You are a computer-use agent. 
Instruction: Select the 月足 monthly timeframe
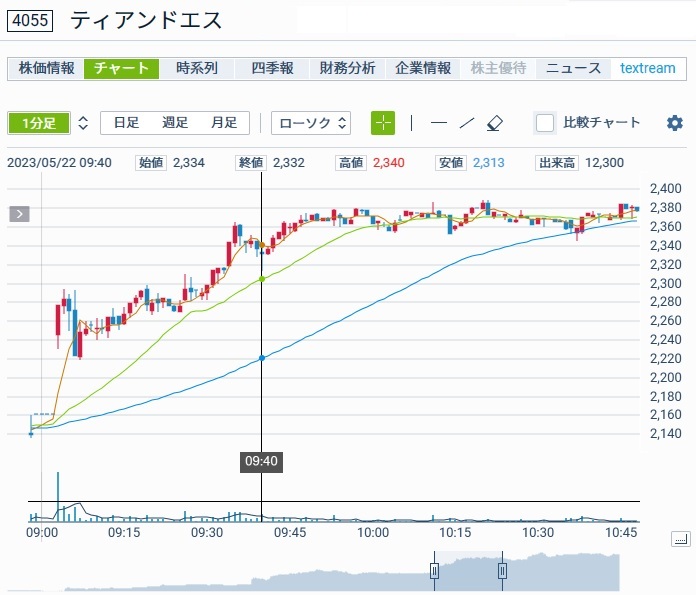223,123
